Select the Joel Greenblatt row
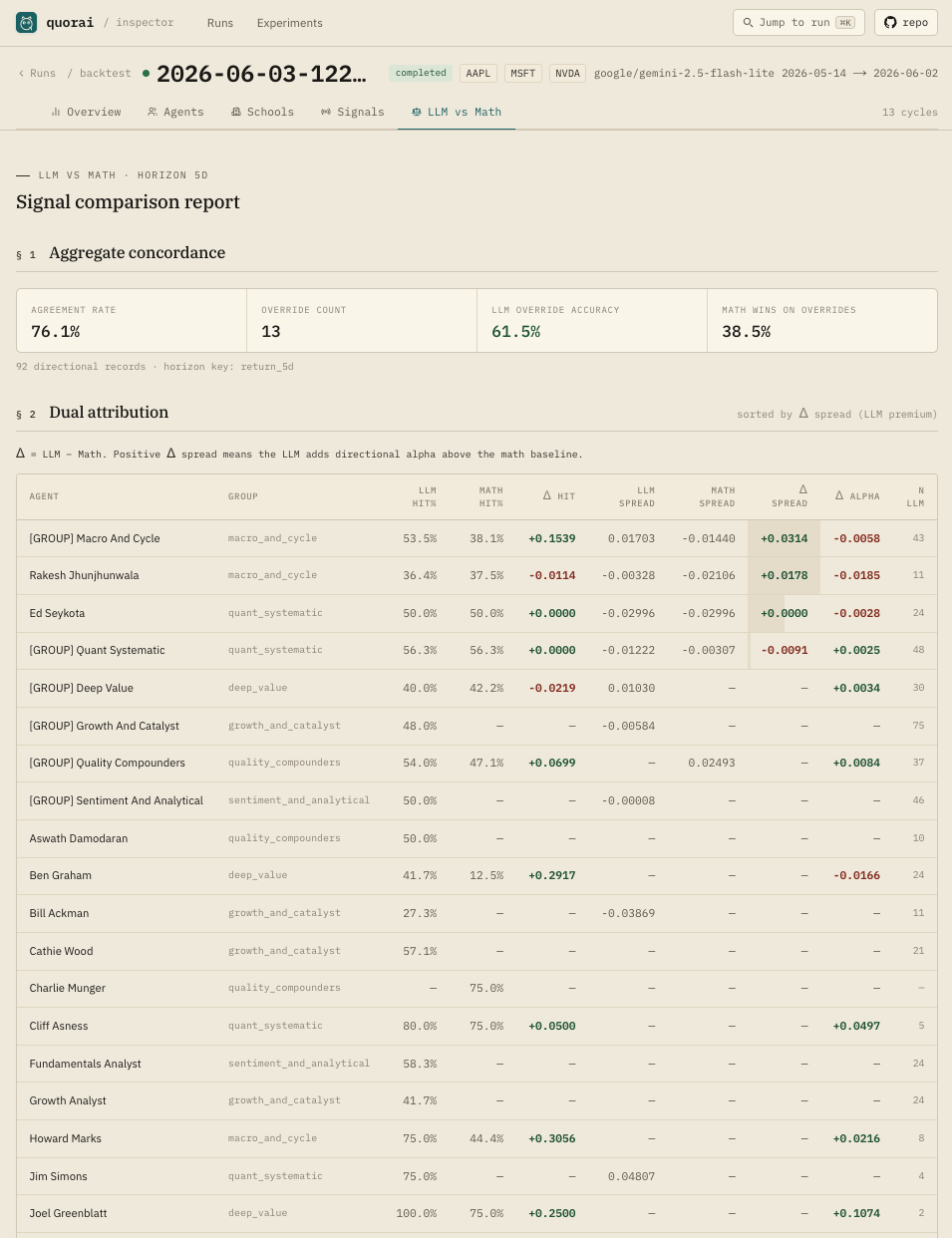952x1238 pixels. [476, 1213]
